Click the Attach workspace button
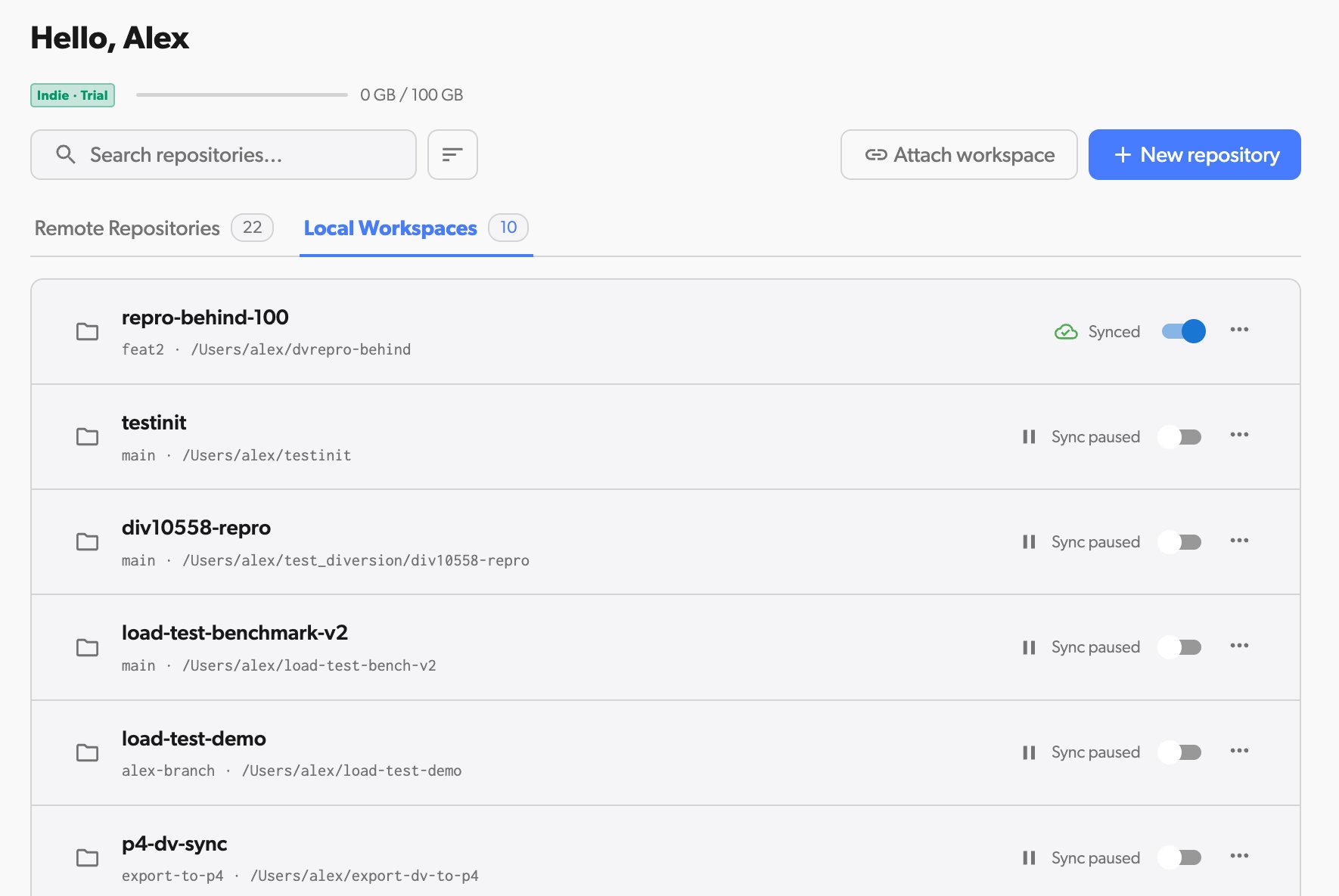 [958, 154]
